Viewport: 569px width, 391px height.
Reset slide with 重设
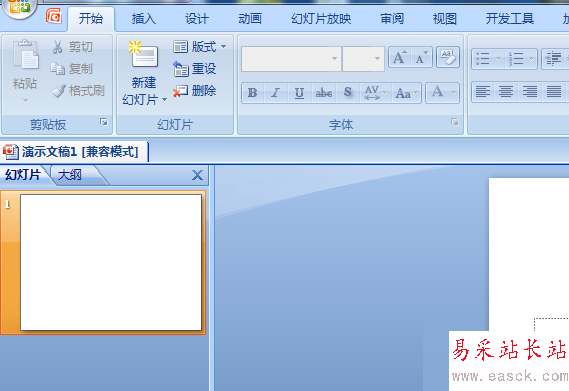pyautogui.click(x=195, y=69)
